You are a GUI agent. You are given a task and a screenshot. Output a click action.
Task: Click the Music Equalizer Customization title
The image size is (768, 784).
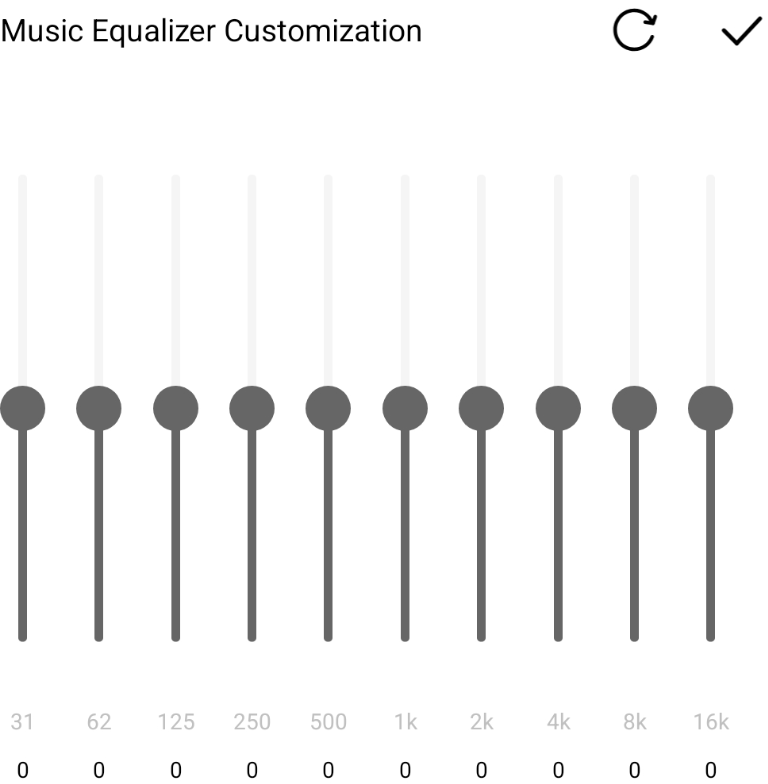tap(211, 31)
